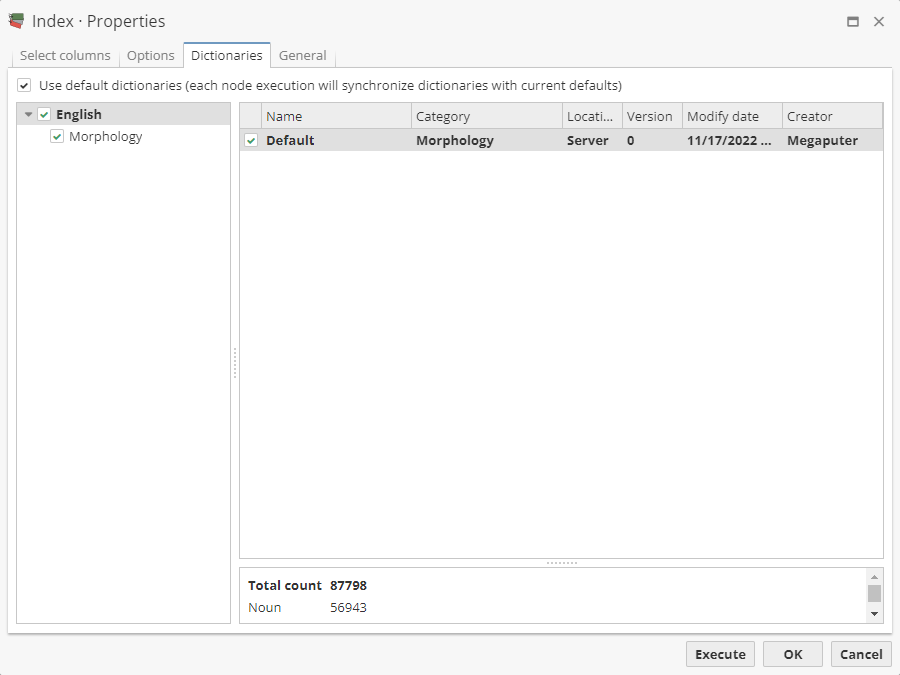This screenshot has height=675, width=900.
Task: Select the Dictionaries tab
Action: [226, 56]
